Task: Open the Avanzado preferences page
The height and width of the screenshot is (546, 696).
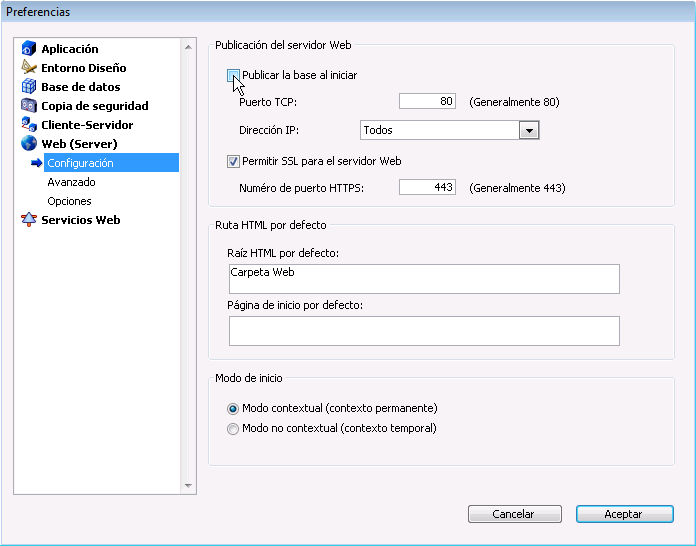Action: pos(71,182)
